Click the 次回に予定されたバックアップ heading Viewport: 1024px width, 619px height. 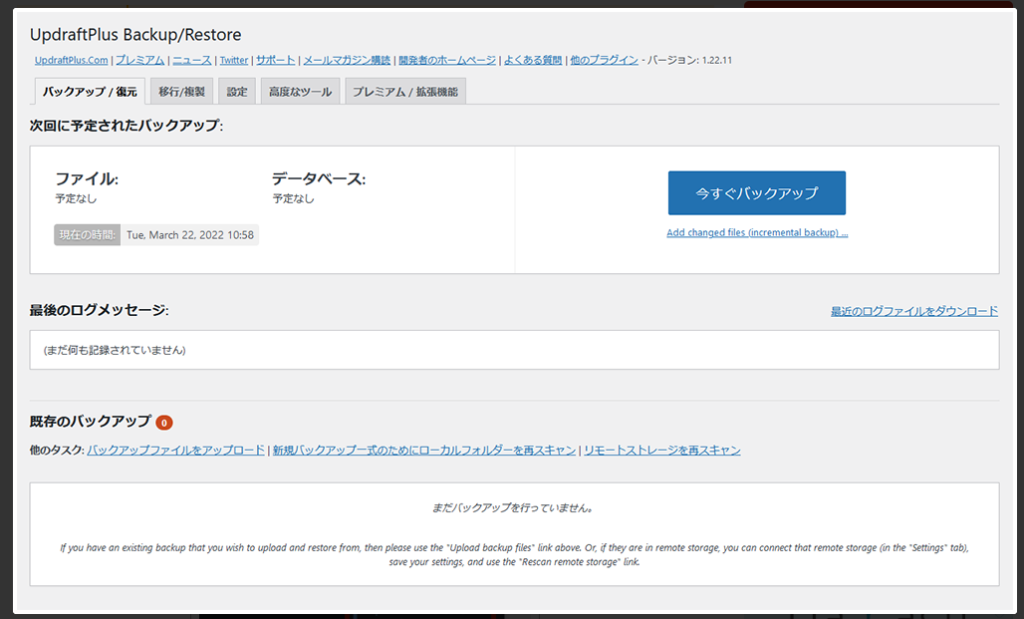tap(126, 125)
